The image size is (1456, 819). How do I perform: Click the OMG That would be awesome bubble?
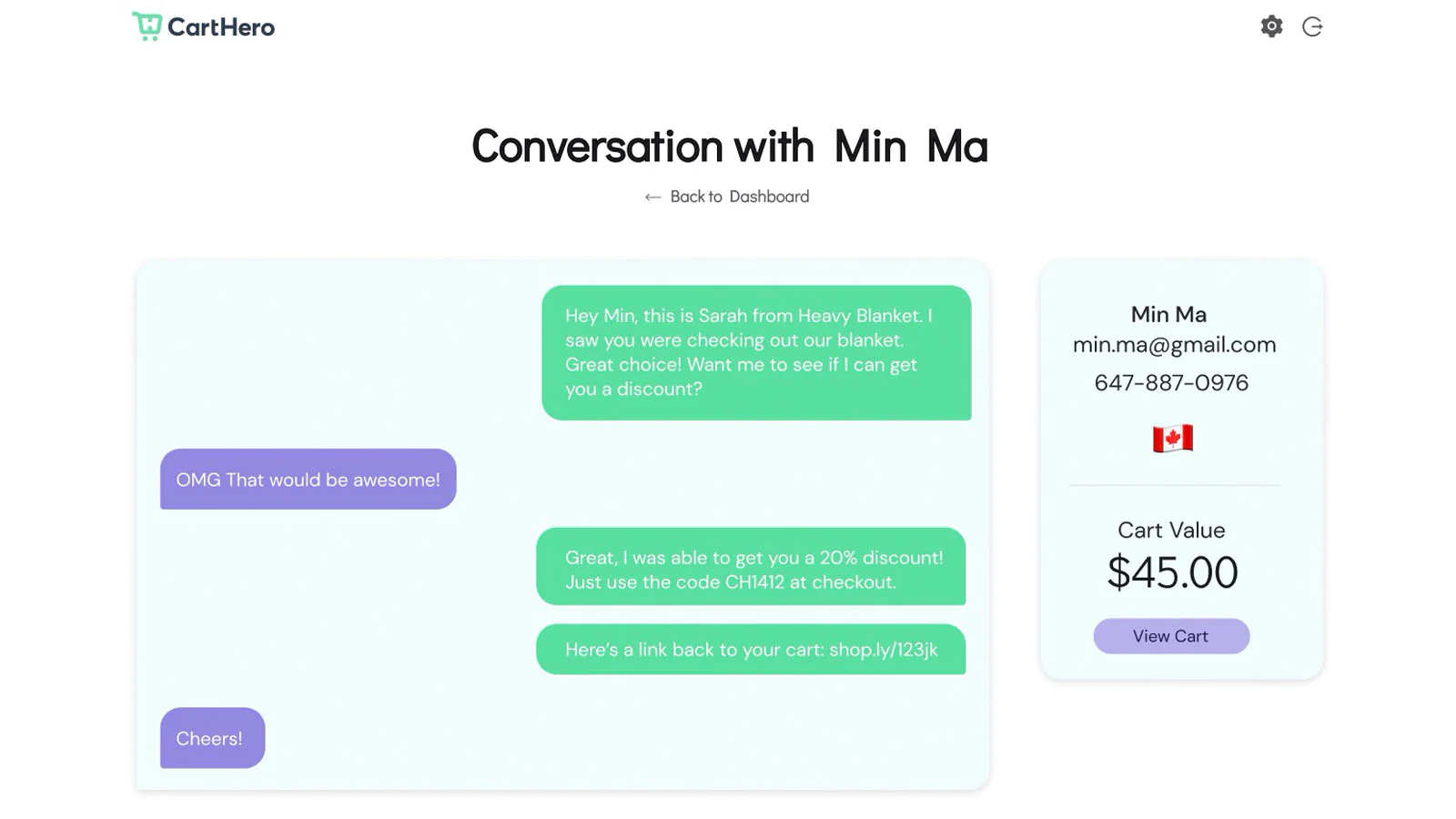click(x=308, y=480)
